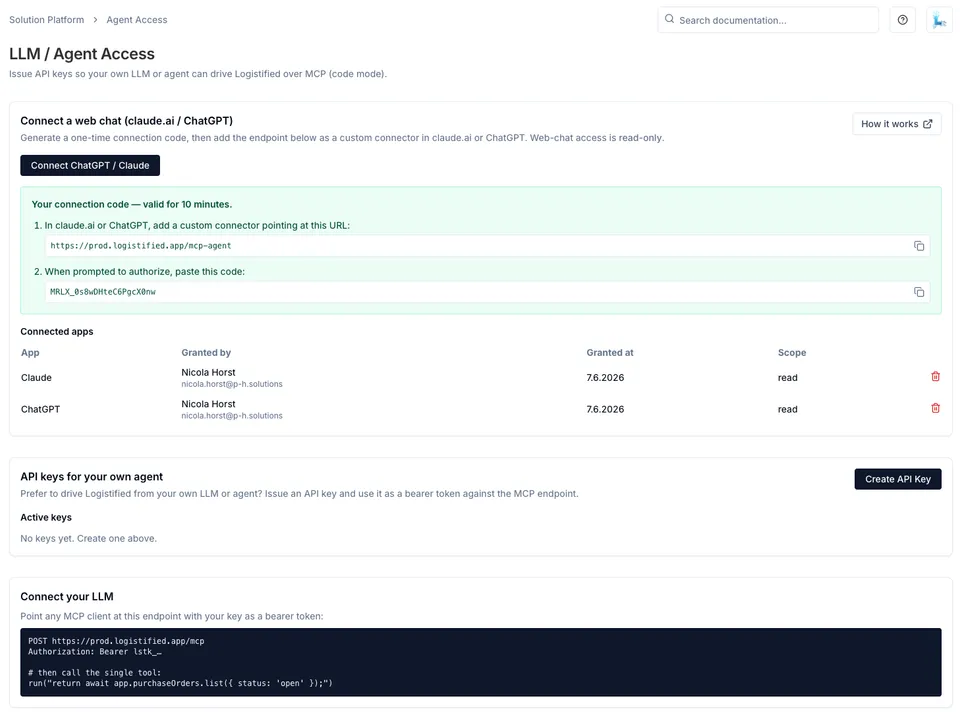960x715 pixels.
Task: Click the LLM / Agent Access page title
Action: 82,54
